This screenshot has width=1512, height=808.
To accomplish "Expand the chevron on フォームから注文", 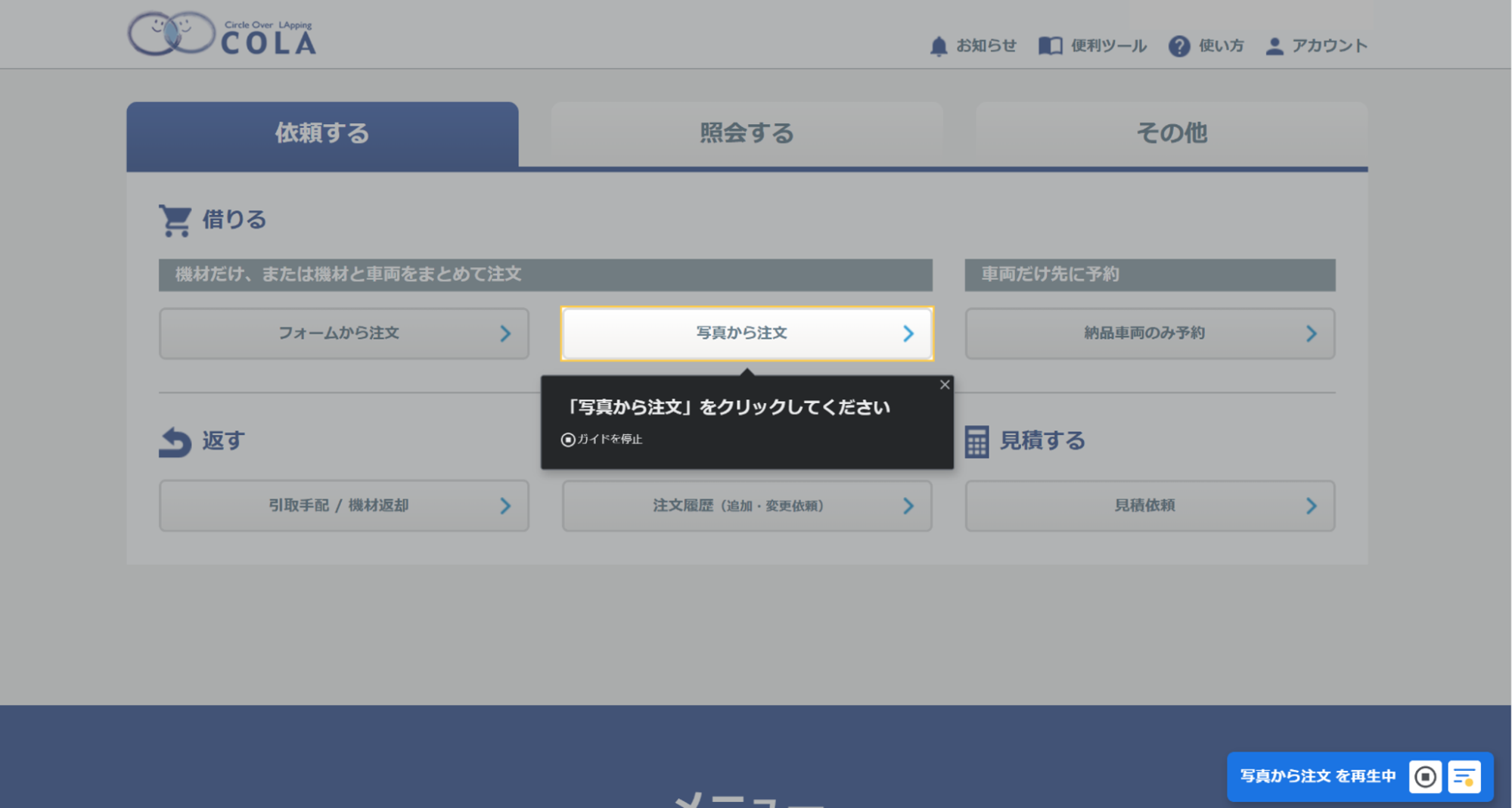I will pos(505,334).
